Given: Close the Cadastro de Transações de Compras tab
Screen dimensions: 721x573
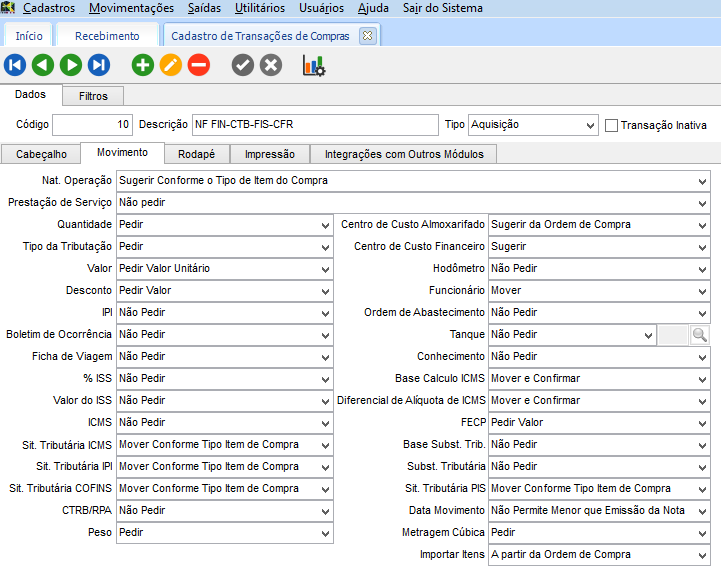Looking at the screenshot, I should tap(366, 36).
